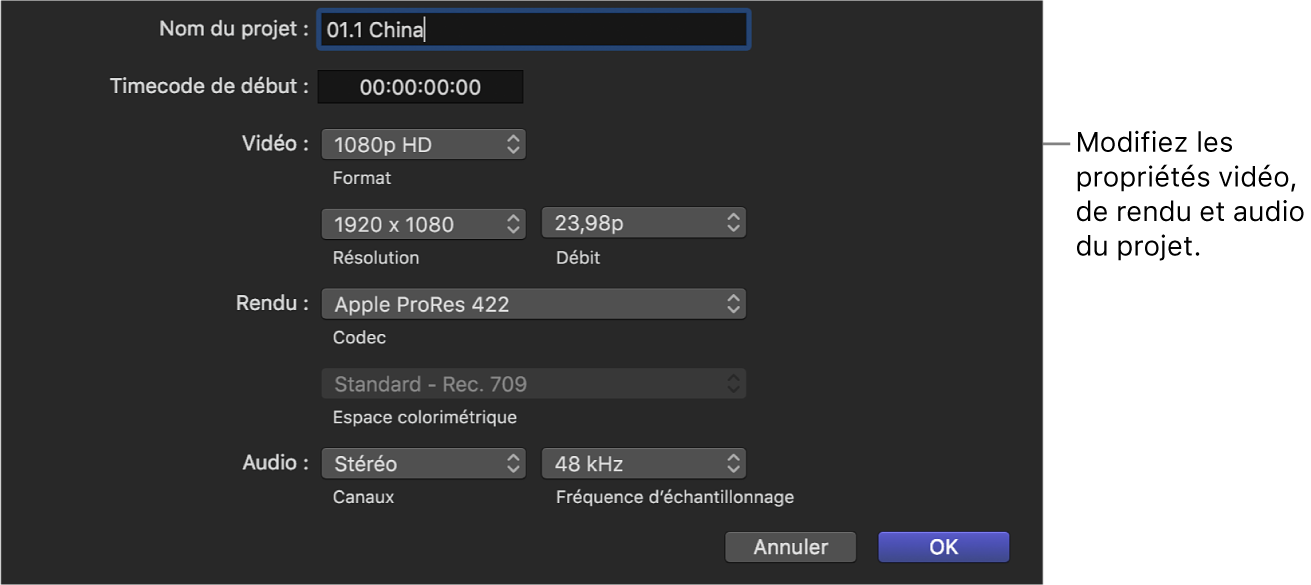This screenshot has width=1311, height=585.
Task: Click the chevron arrows beside Stéréo
Action: coord(513,464)
